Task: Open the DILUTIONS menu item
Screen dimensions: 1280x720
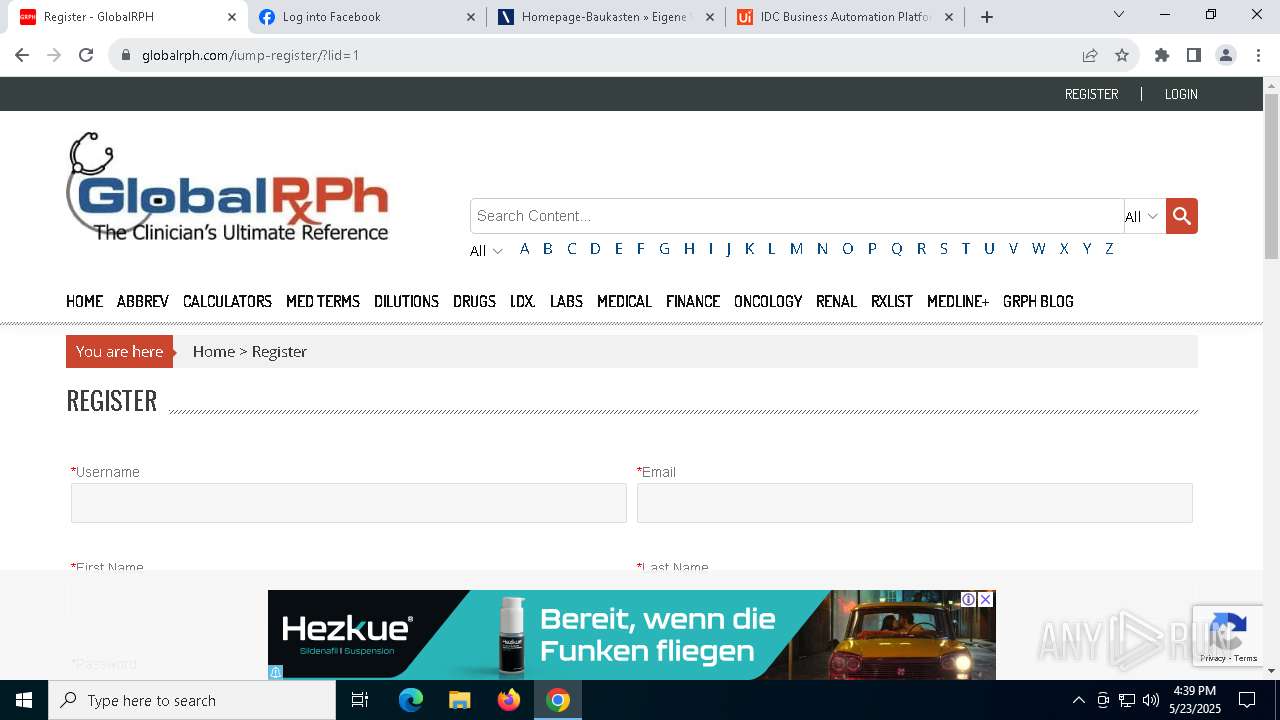Action: [x=406, y=301]
